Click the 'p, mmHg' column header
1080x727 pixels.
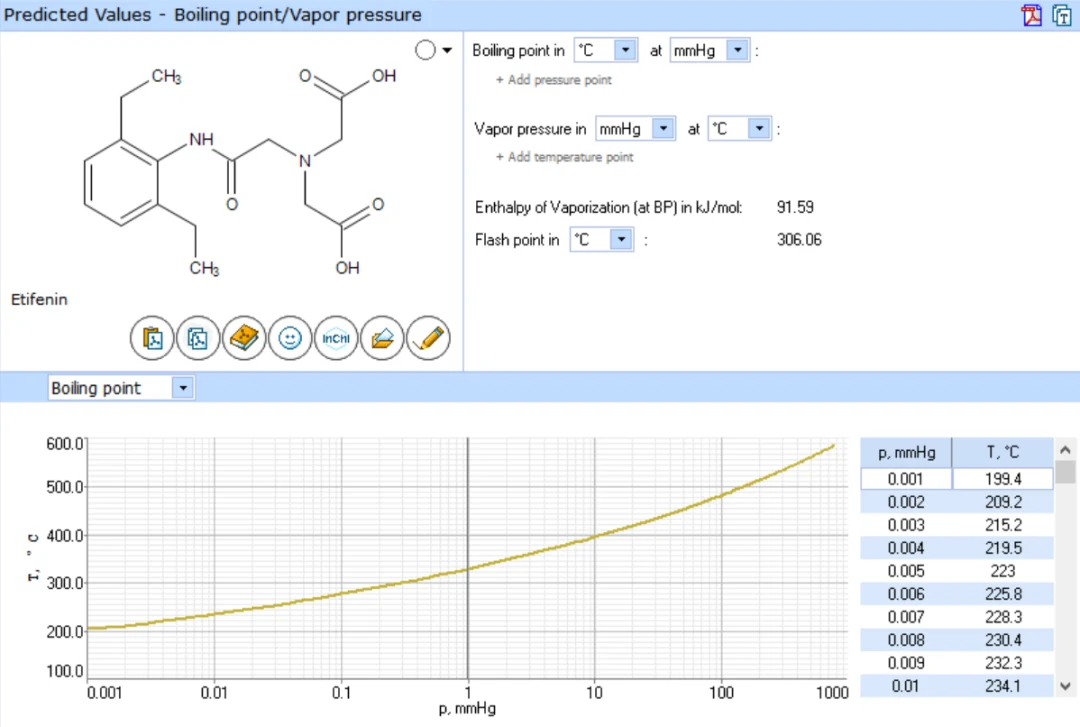coord(906,453)
